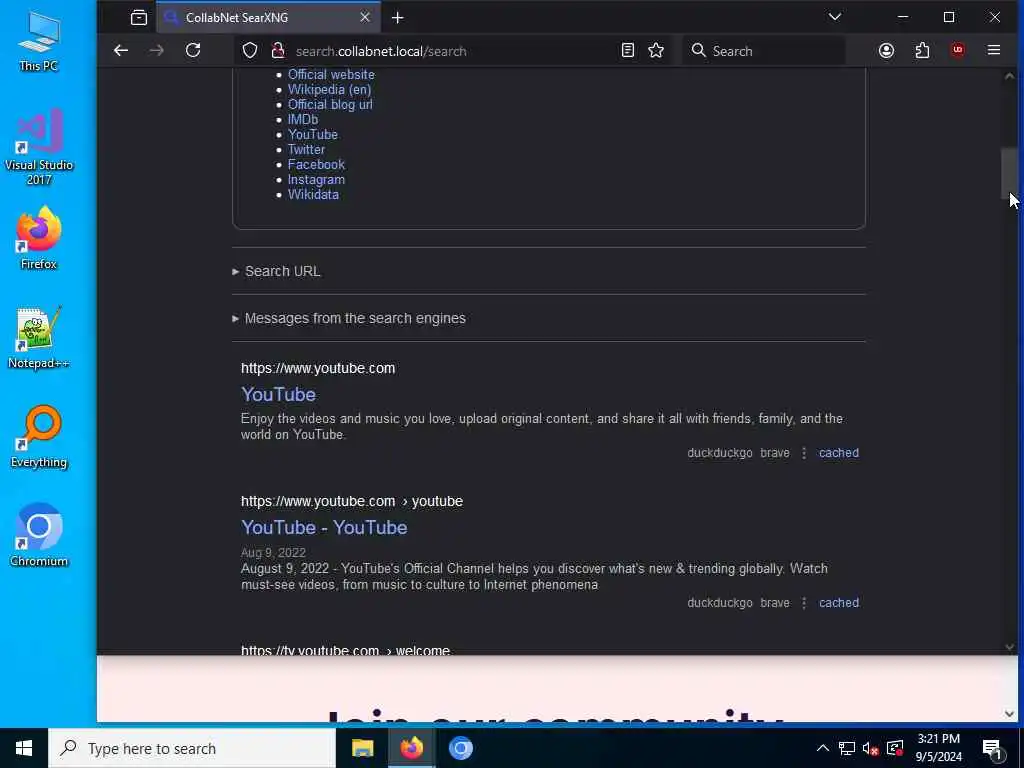This screenshot has height=768, width=1024.
Task: Open a new tab with plus button
Action: pyautogui.click(x=397, y=18)
